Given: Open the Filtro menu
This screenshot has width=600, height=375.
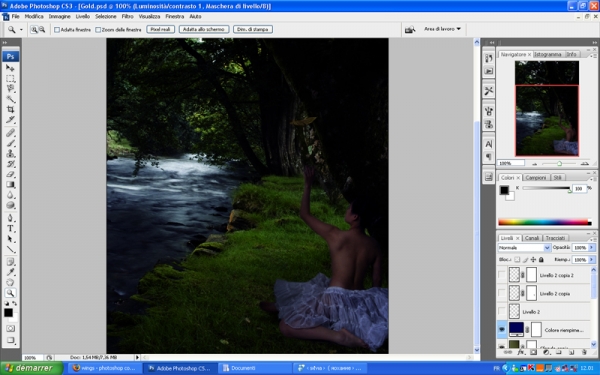Looking at the screenshot, I should pyautogui.click(x=127, y=16).
